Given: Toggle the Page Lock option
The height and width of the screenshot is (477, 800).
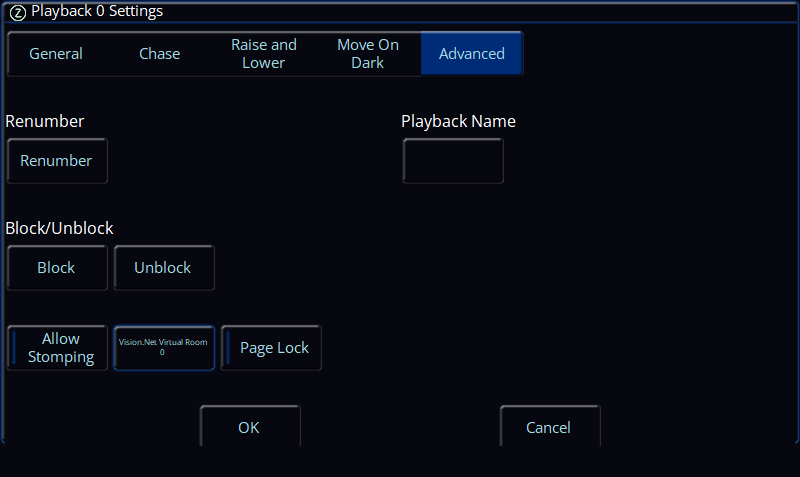Looking at the screenshot, I should pyautogui.click(x=271, y=348).
